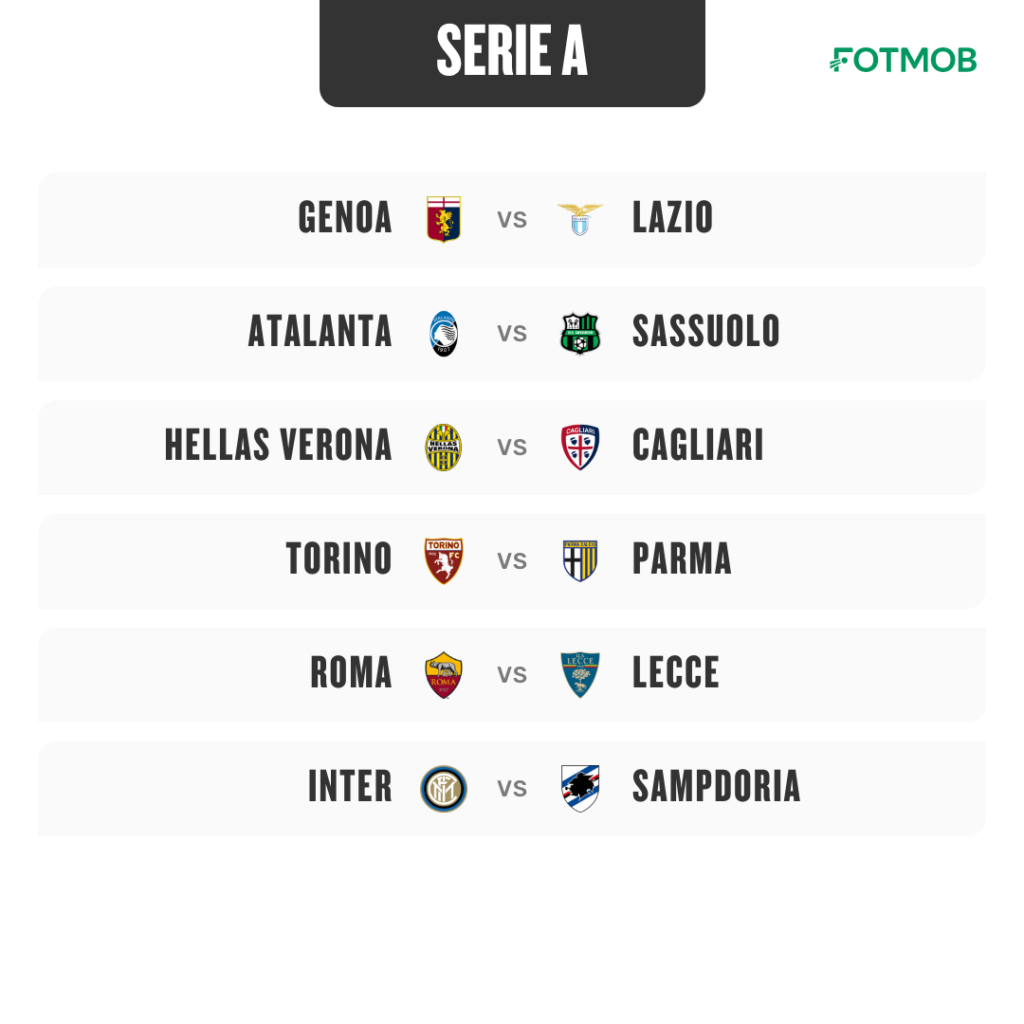Click the Lecce club crest
1024x1024 pixels.
(x=580, y=675)
